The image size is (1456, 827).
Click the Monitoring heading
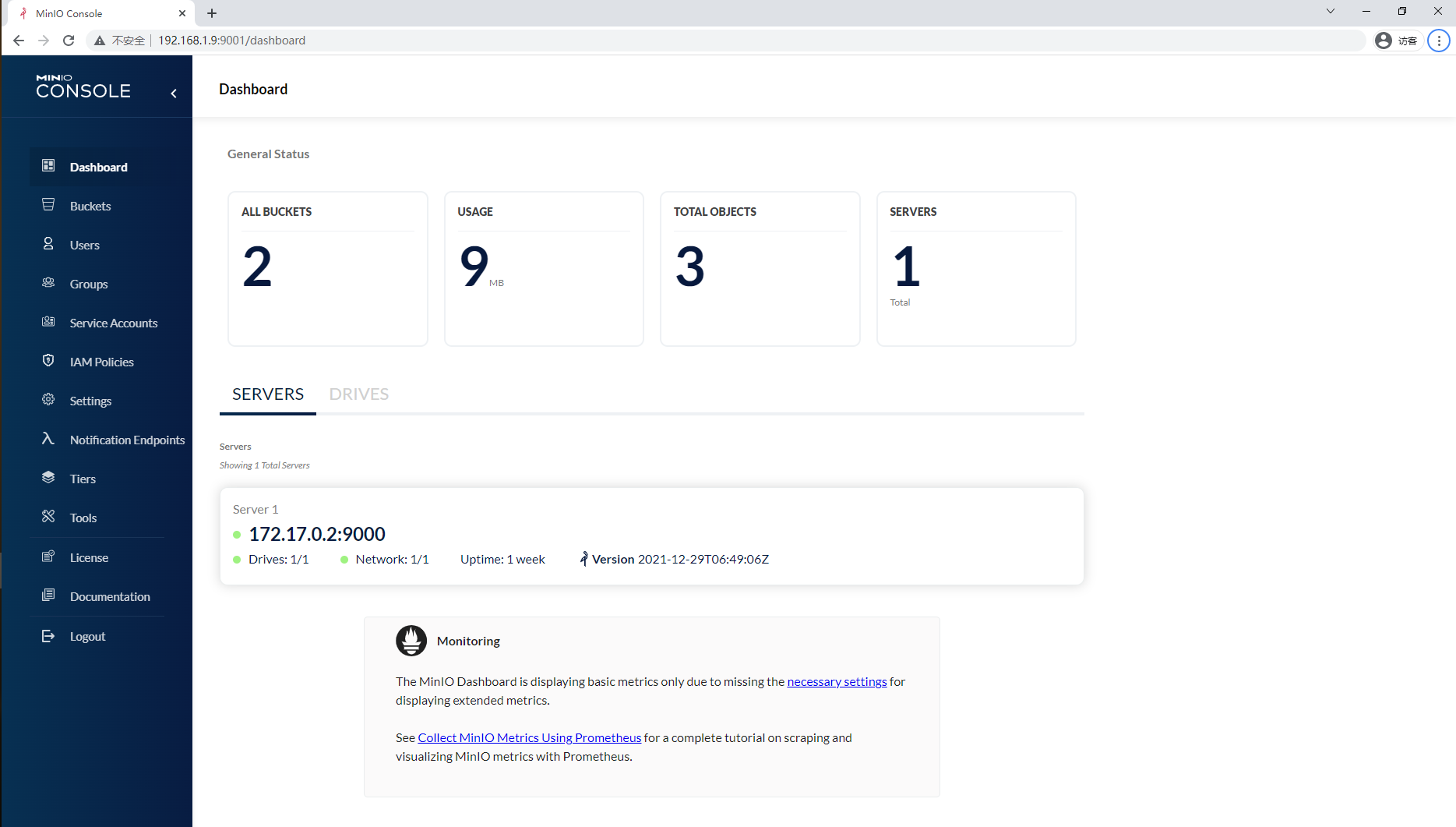click(x=468, y=641)
